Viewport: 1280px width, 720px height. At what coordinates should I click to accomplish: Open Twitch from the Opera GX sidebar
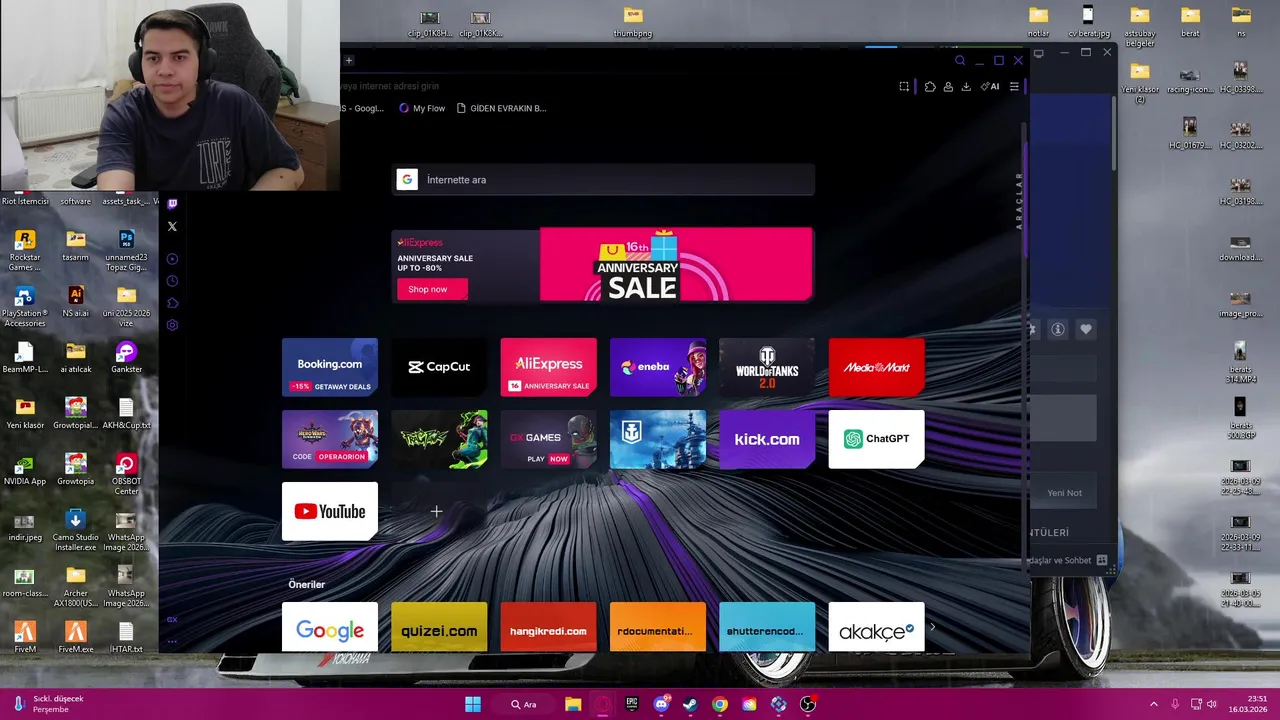coord(172,204)
